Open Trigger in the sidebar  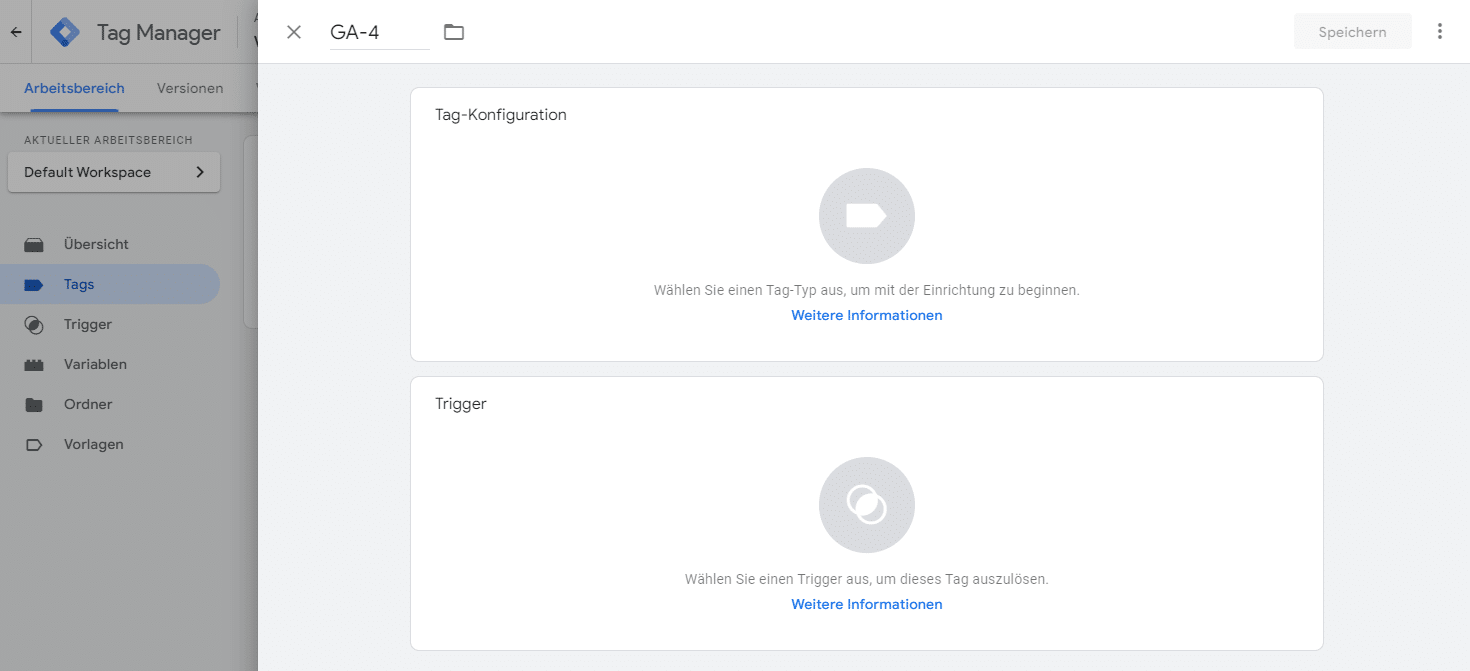coord(110,324)
